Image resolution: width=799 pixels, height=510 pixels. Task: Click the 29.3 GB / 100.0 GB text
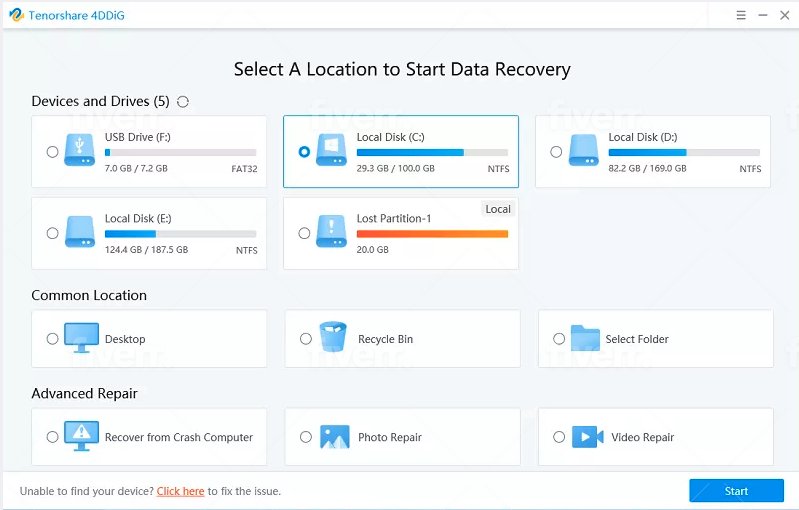pos(395,168)
